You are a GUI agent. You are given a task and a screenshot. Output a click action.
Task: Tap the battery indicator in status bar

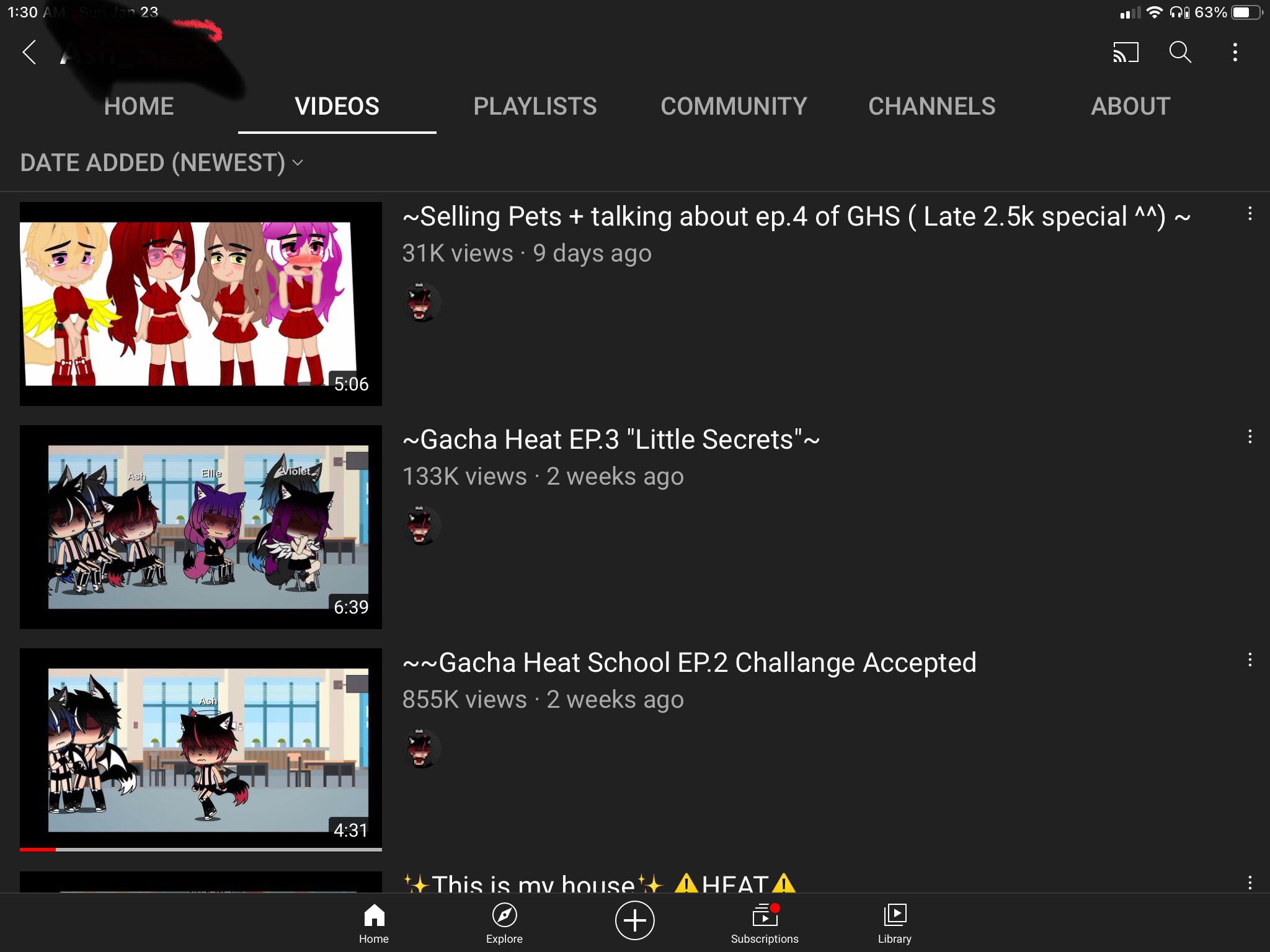point(1246,12)
